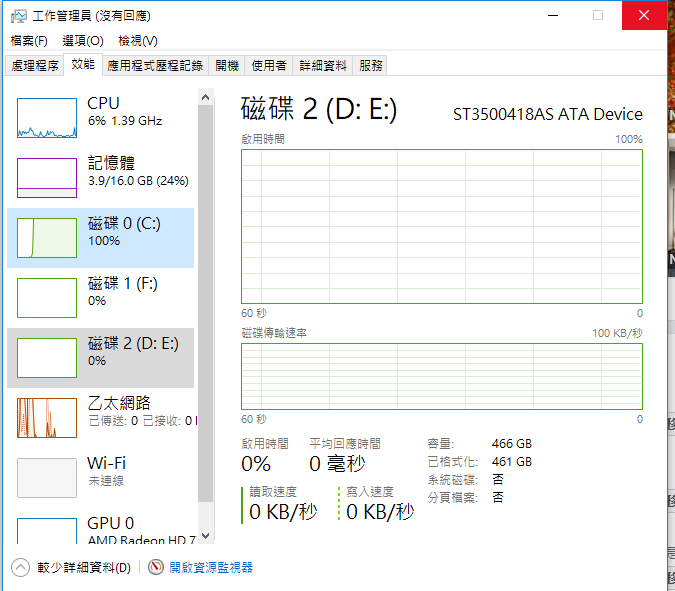Select the 磁碟 1 (F:) graph thumbnail
This screenshot has width=675, height=591.
tap(47, 298)
